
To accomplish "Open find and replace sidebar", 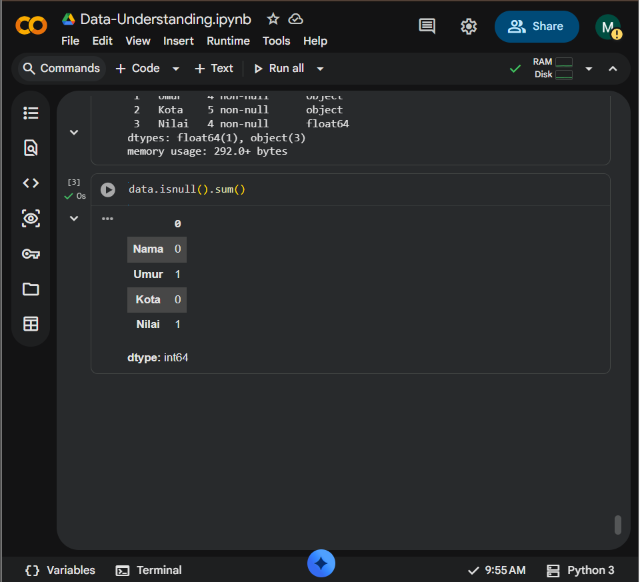I will tap(31, 148).
